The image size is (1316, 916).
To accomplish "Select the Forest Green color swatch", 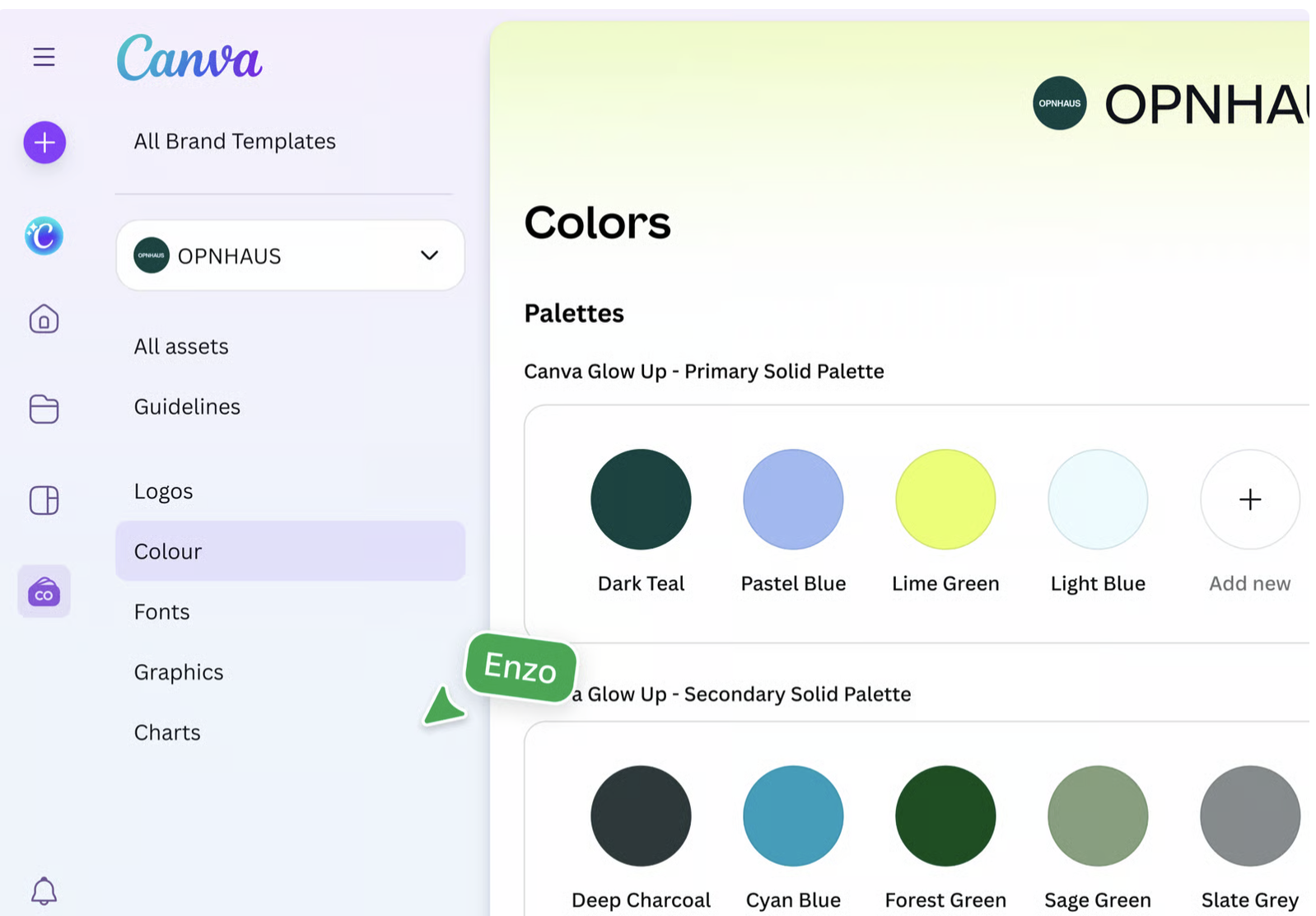I will tap(945, 816).
